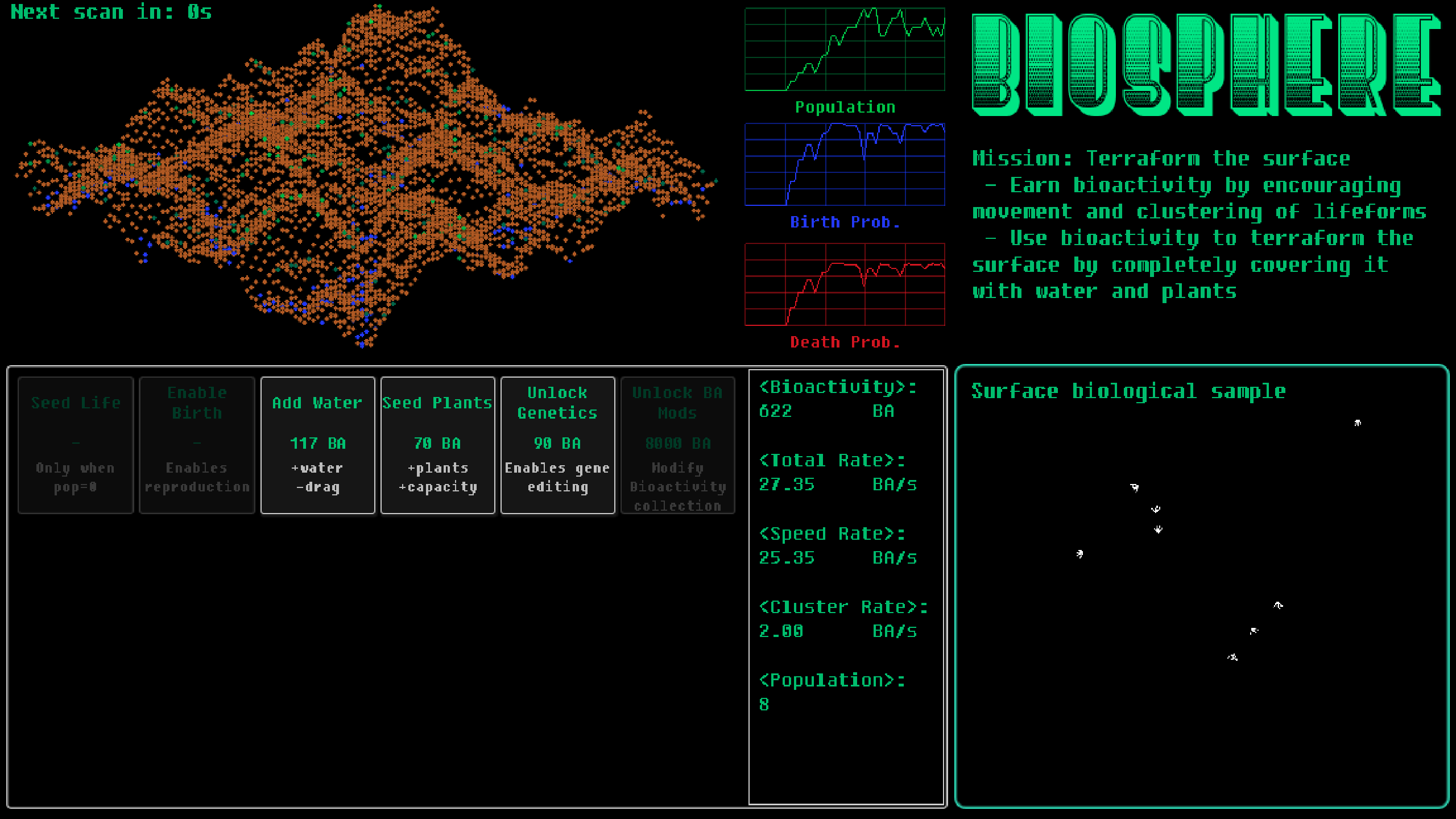Click the Next scan timer text

[111, 12]
